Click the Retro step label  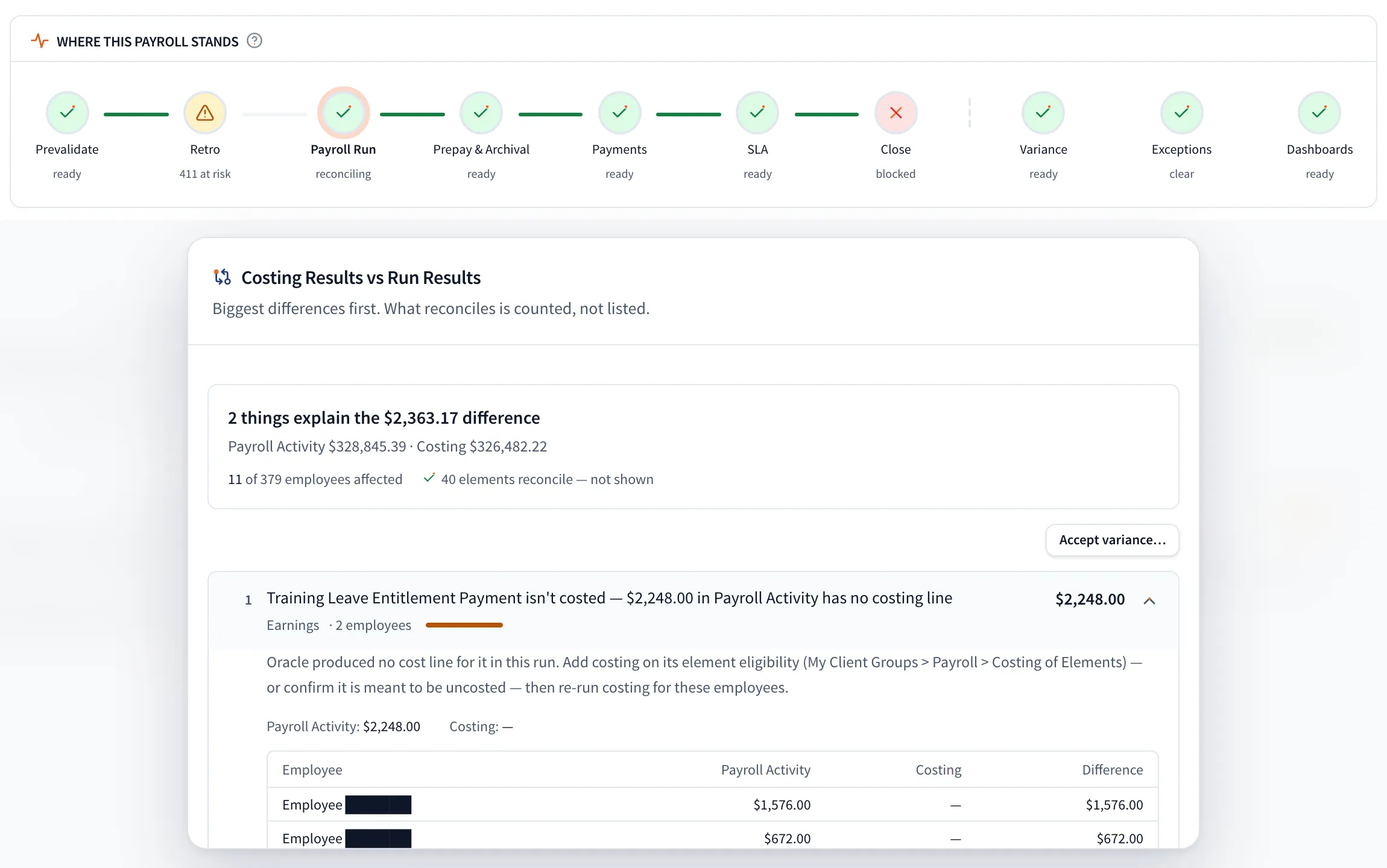205,149
